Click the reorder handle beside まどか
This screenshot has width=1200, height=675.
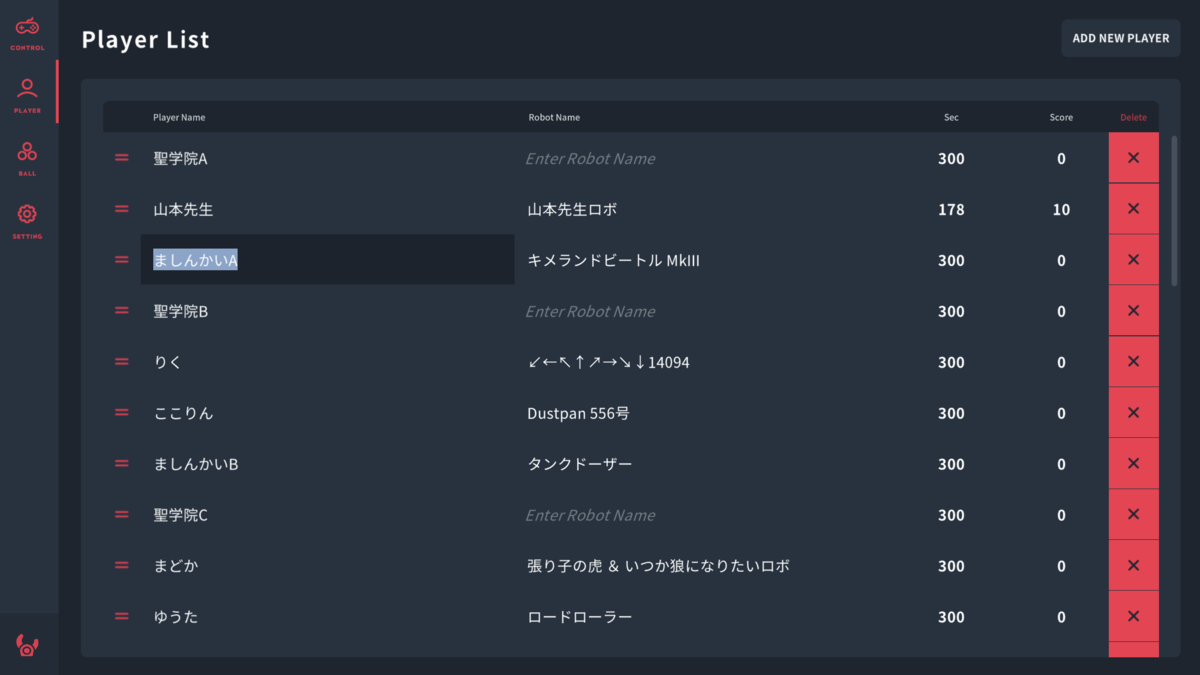(122, 566)
